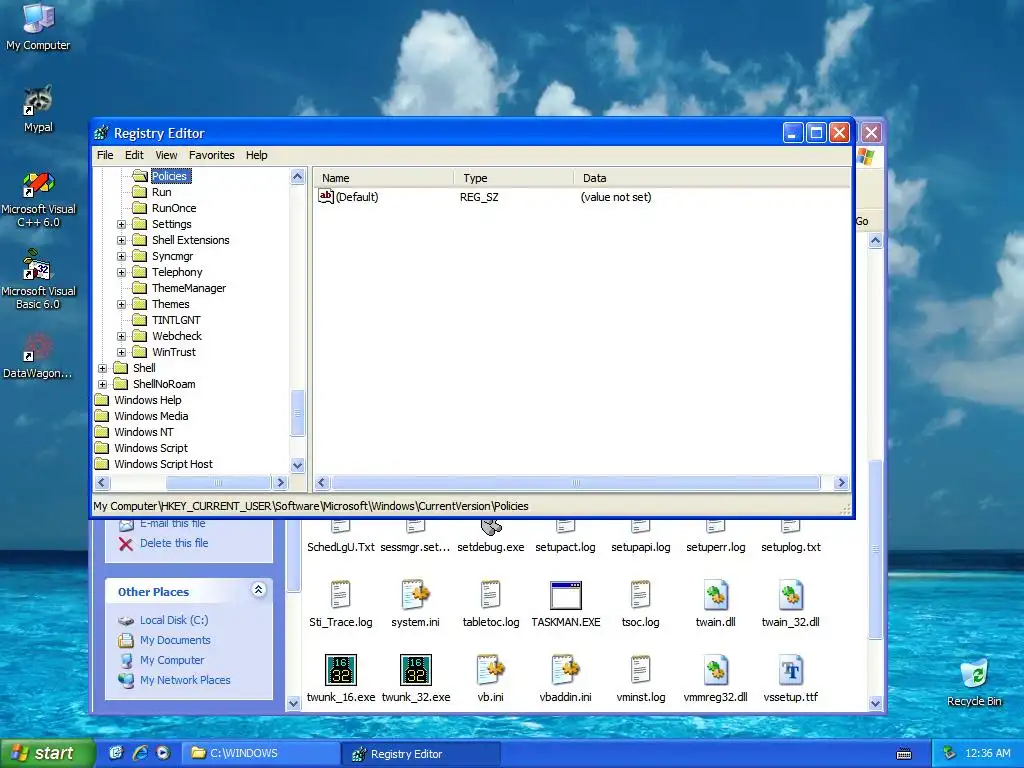
Task: Click registry tree scroll down arrow
Action: (297, 466)
